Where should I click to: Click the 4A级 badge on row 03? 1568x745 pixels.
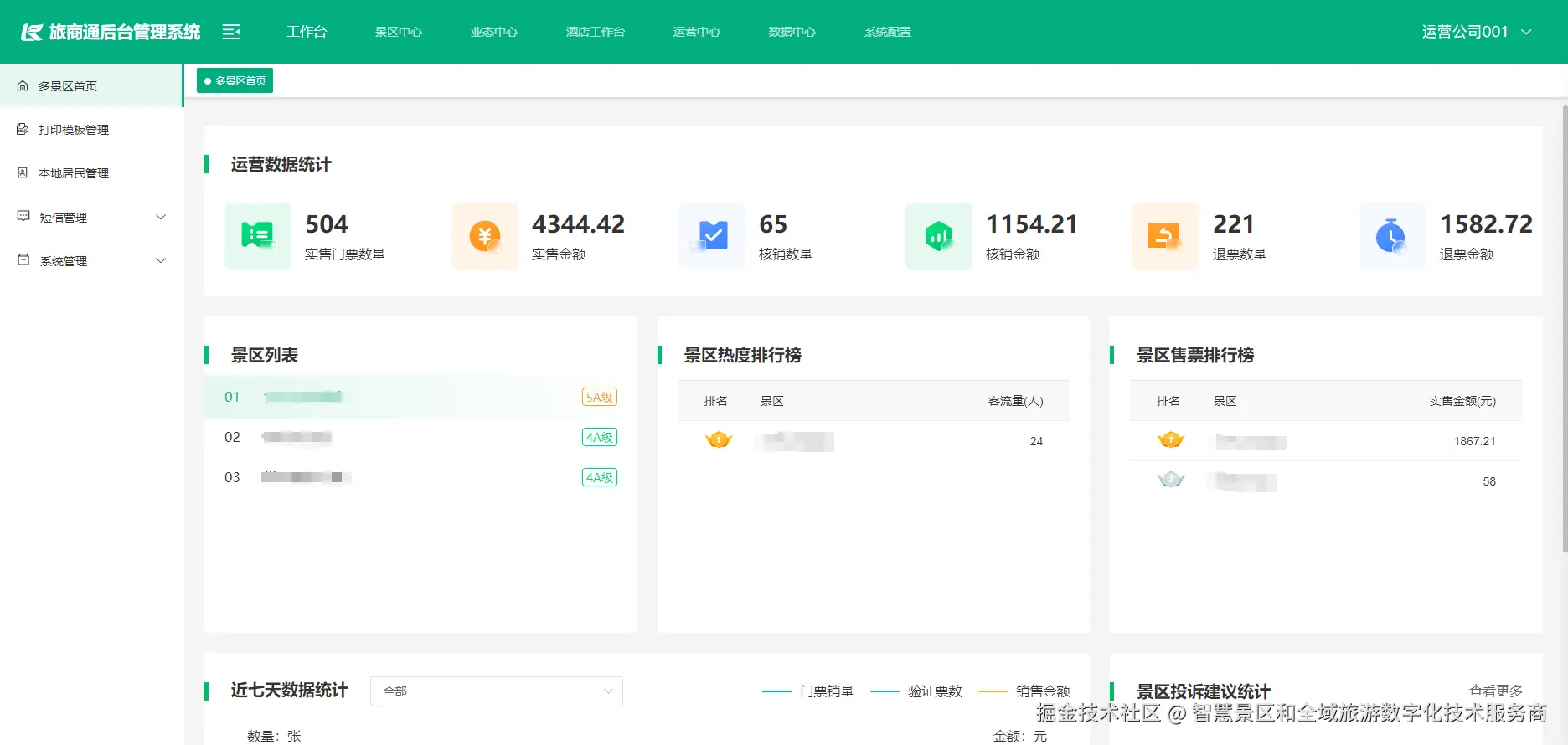(600, 477)
